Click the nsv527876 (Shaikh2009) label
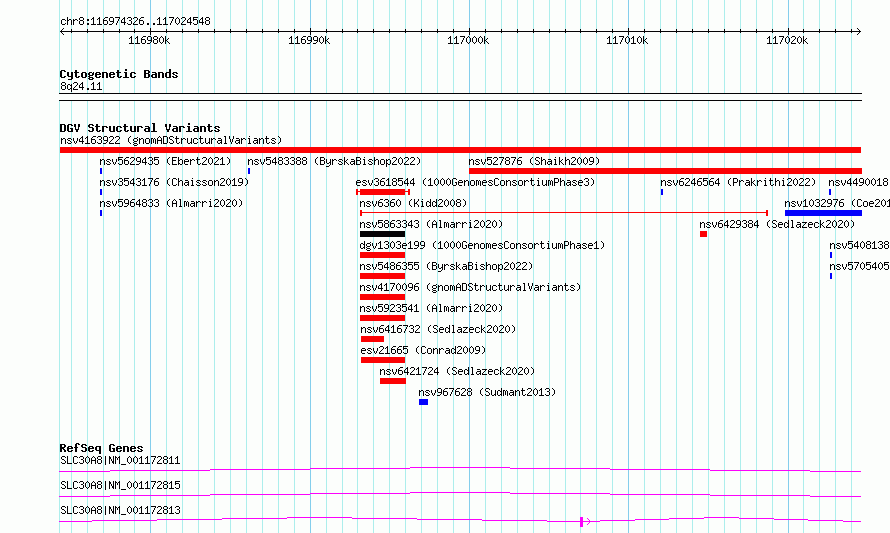The width and height of the screenshot is (890, 533). click(534, 161)
